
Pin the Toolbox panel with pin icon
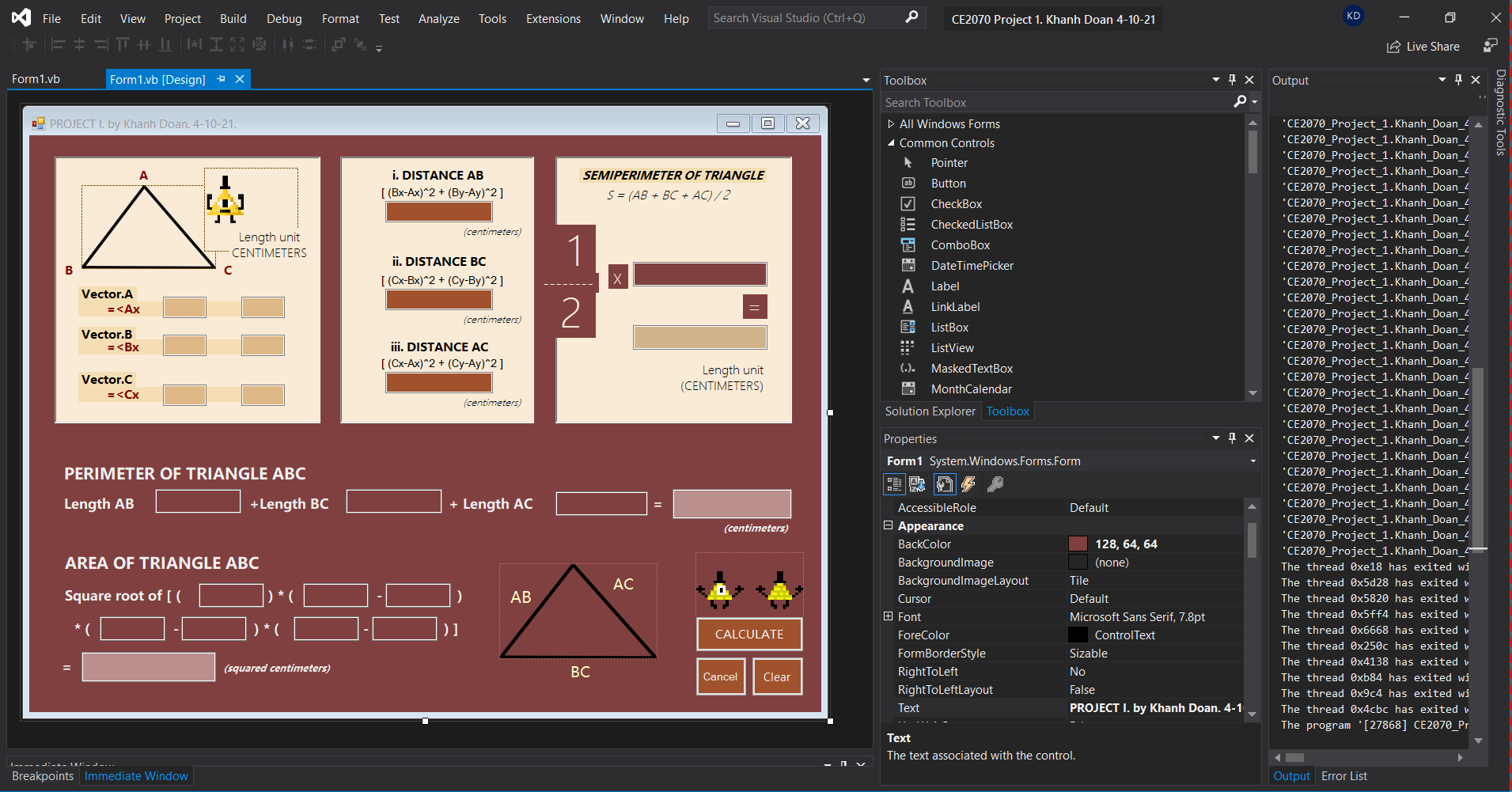[x=1232, y=80]
